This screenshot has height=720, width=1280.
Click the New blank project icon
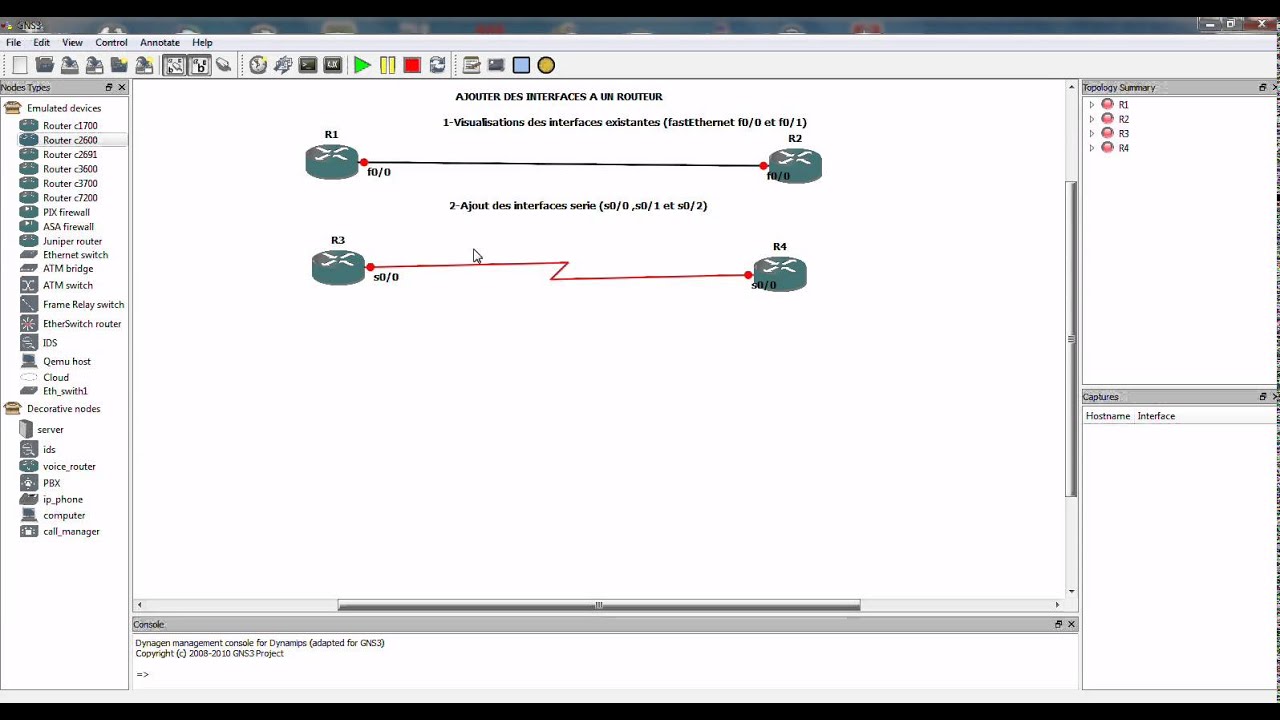[19, 65]
